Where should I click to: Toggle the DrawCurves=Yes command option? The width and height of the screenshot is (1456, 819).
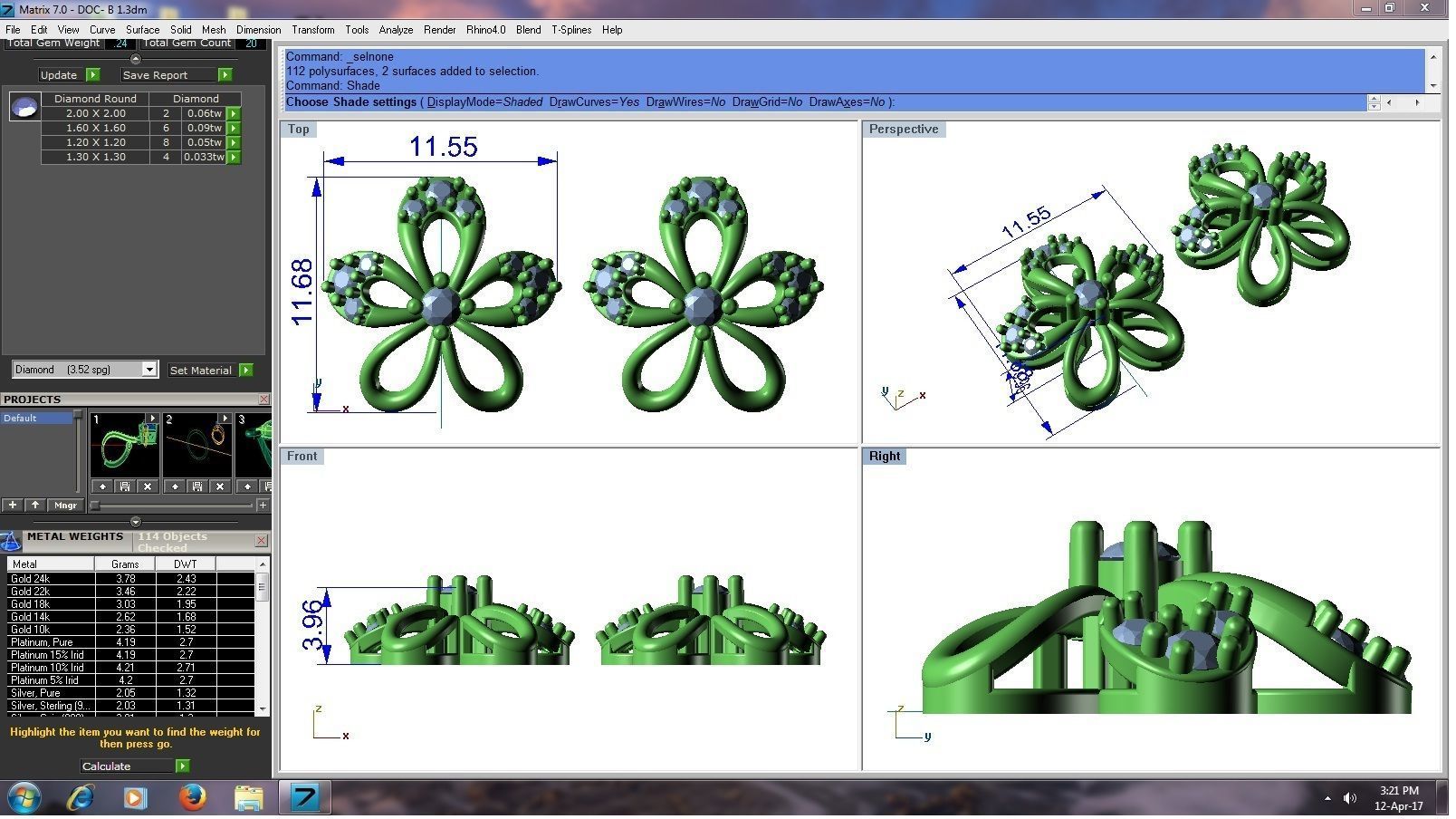[x=597, y=102]
